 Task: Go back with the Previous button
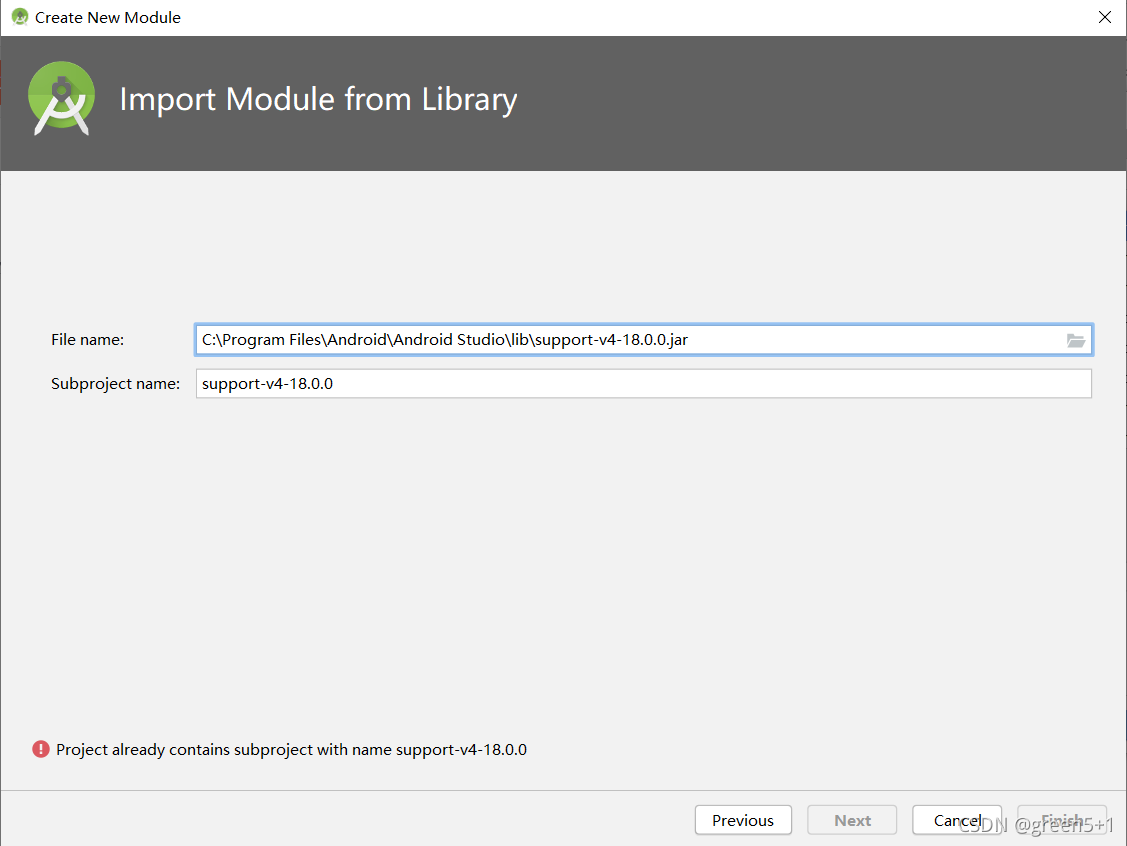click(x=743, y=820)
